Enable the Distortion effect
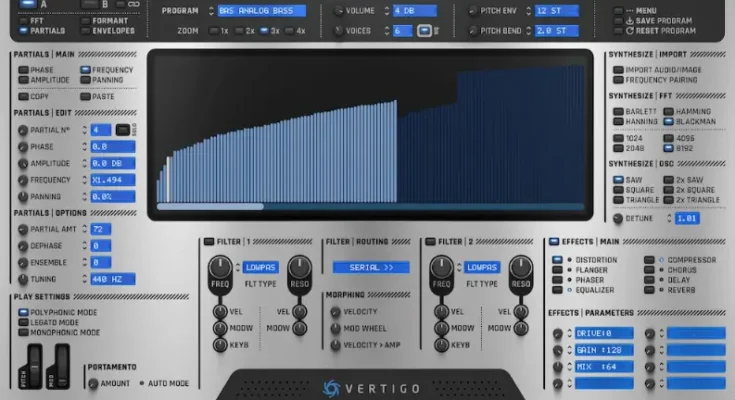 pos(557,260)
